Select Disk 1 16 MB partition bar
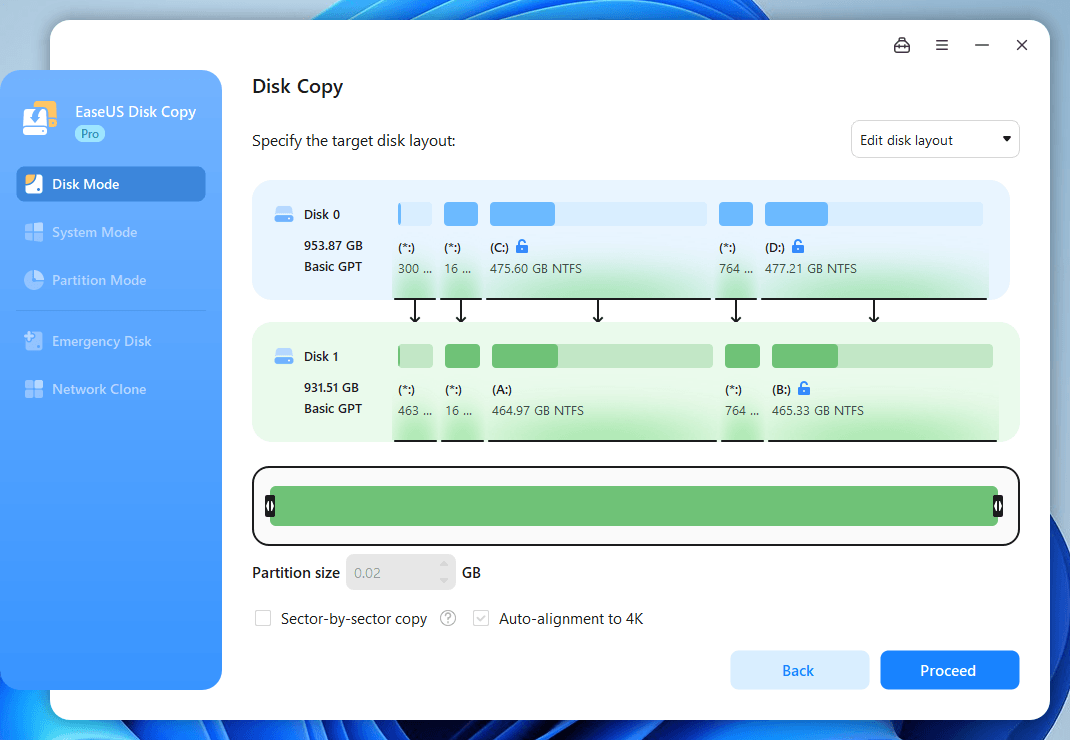Viewport: 1070px width, 740px height. [x=463, y=356]
